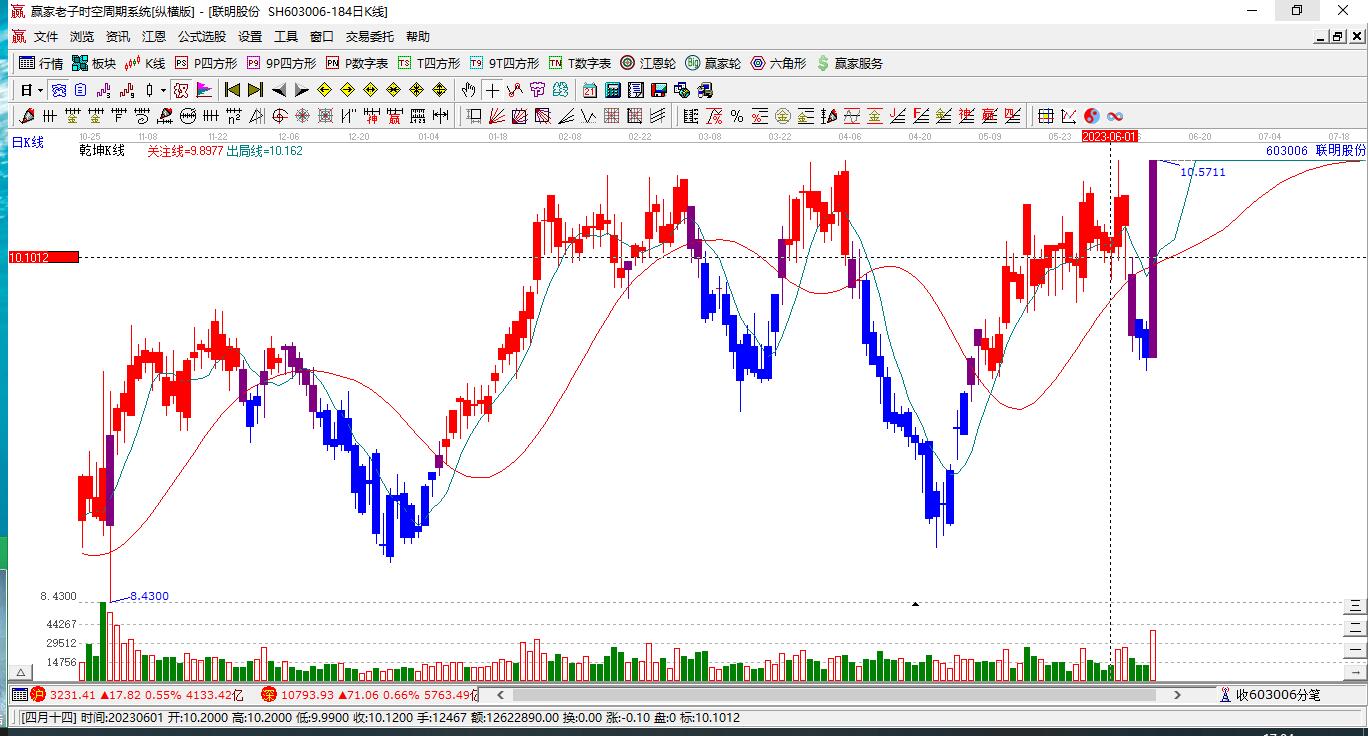Step back with the black left arrow
The height and width of the screenshot is (736, 1368).
(x=279, y=90)
